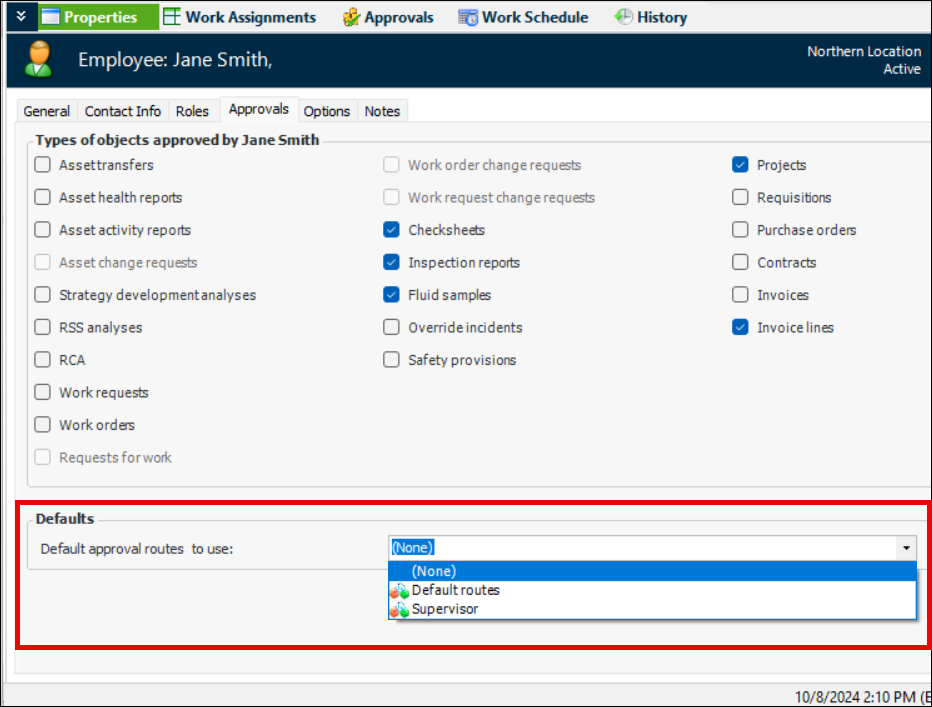Open the History view
This screenshot has width=932, height=707.
tap(651, 17)
